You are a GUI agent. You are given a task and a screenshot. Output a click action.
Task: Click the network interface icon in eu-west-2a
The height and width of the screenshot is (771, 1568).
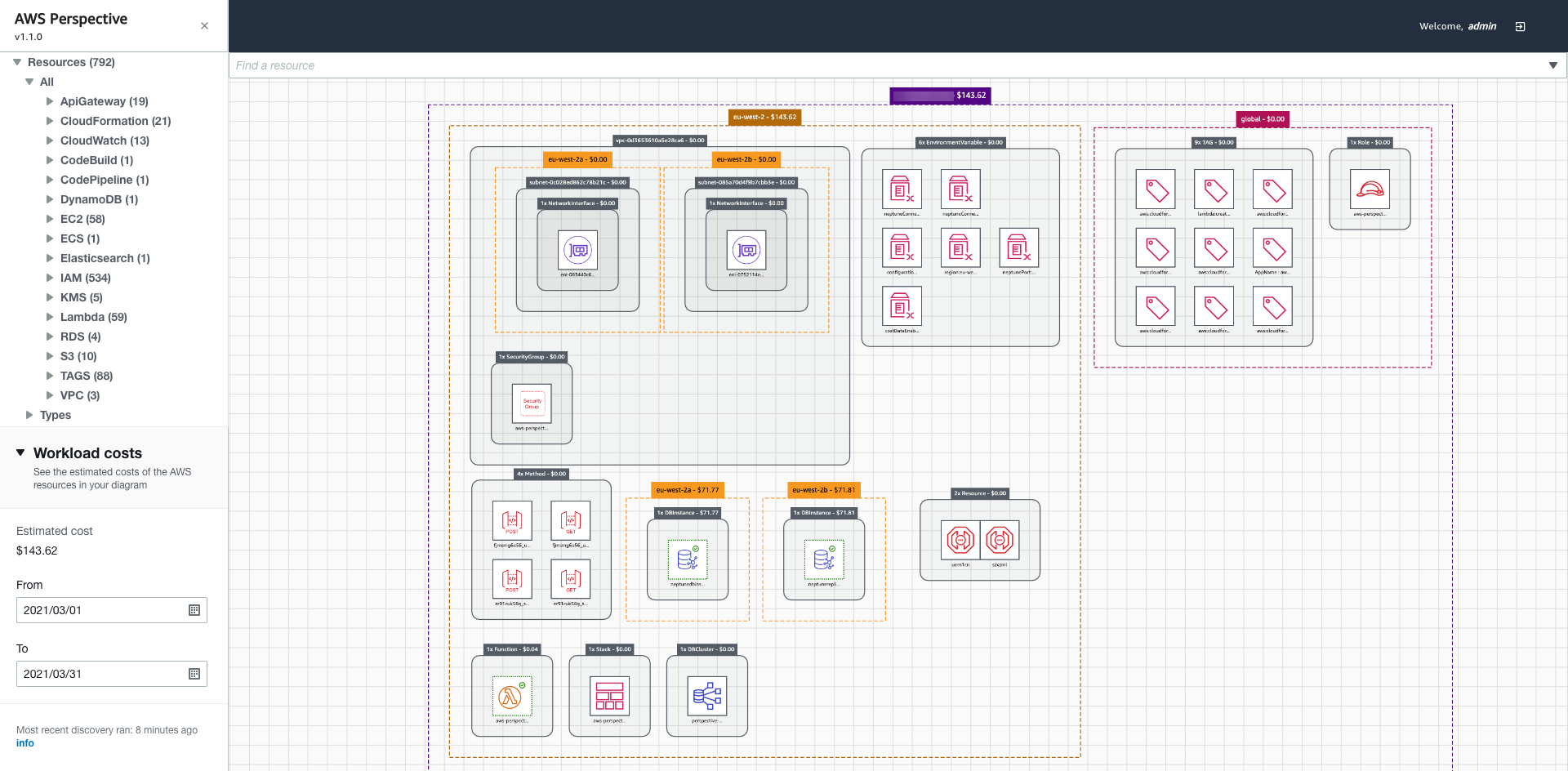tap(577, 250)
